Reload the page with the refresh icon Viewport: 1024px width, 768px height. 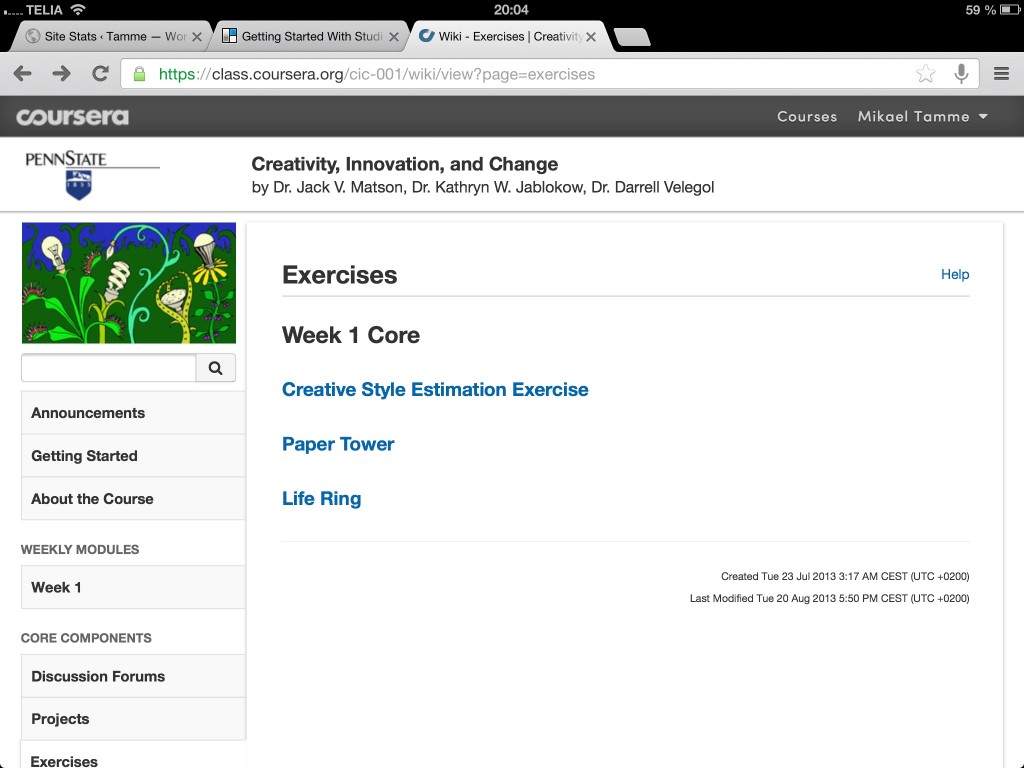100,74
